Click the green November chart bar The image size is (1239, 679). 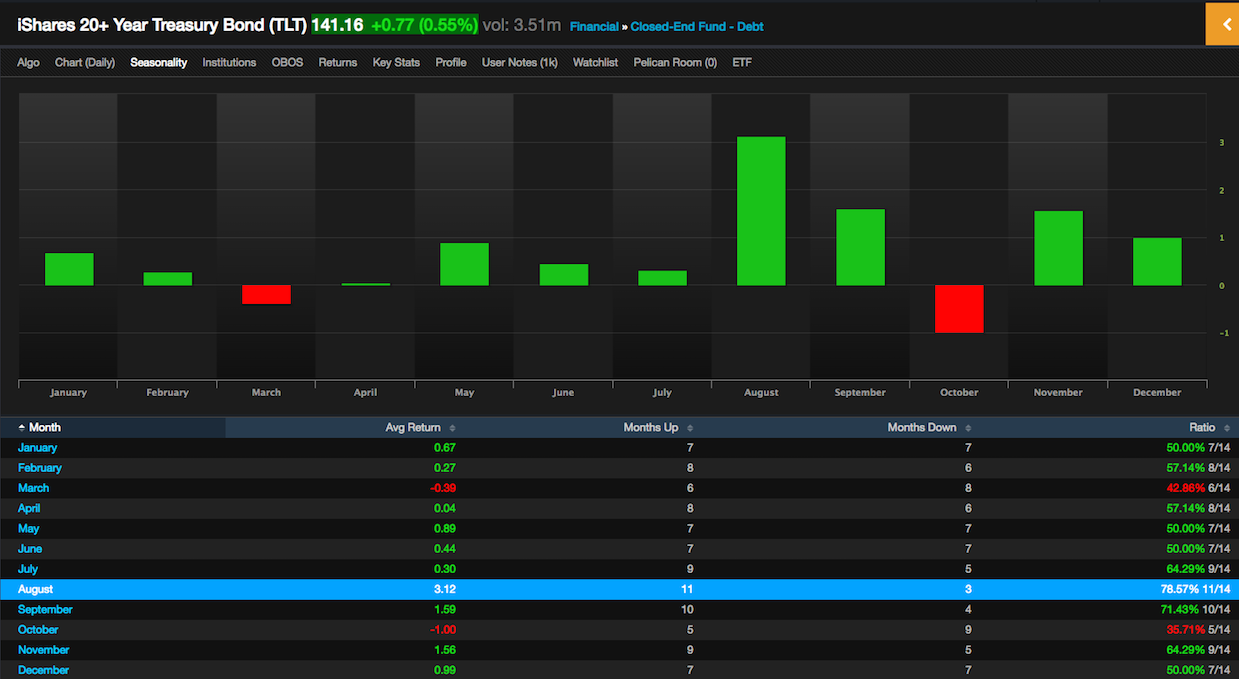[x=1058, y=248]
